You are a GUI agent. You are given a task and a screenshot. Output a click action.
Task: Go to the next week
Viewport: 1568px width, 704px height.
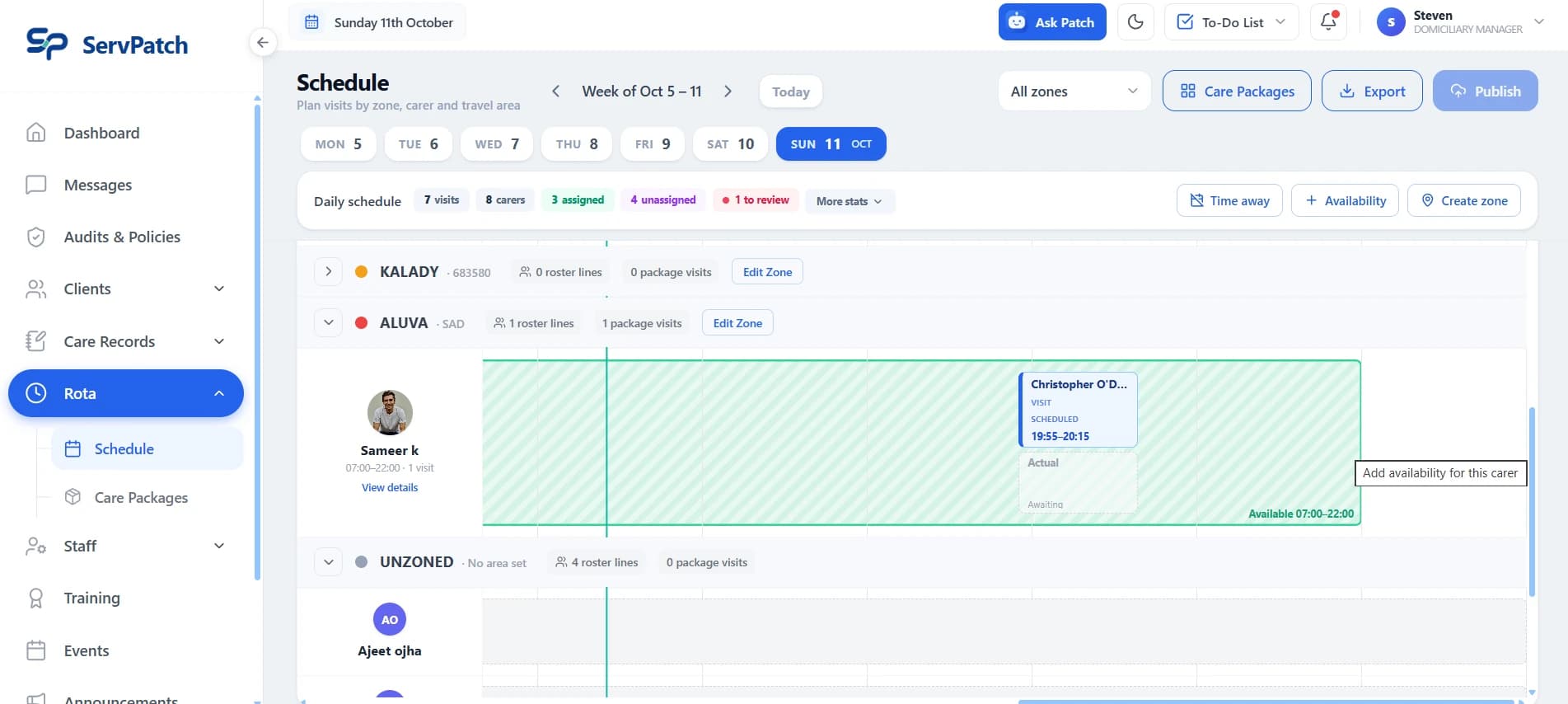(x=728, y=92)
